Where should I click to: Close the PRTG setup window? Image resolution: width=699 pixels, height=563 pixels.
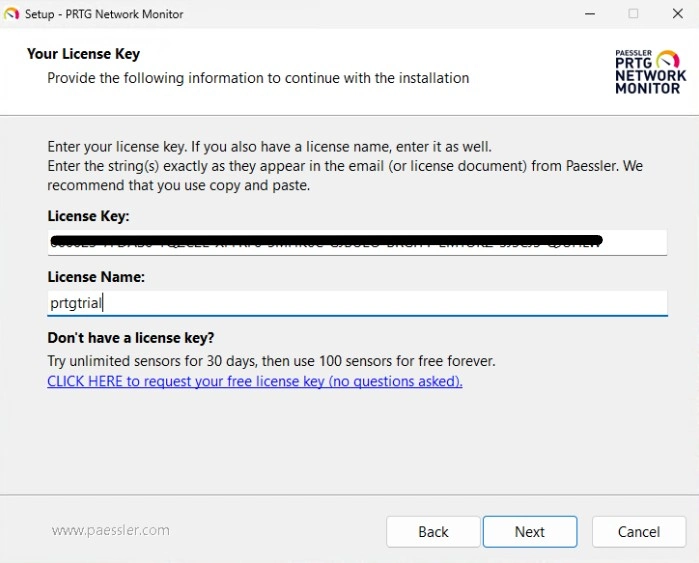pos(676,14)
